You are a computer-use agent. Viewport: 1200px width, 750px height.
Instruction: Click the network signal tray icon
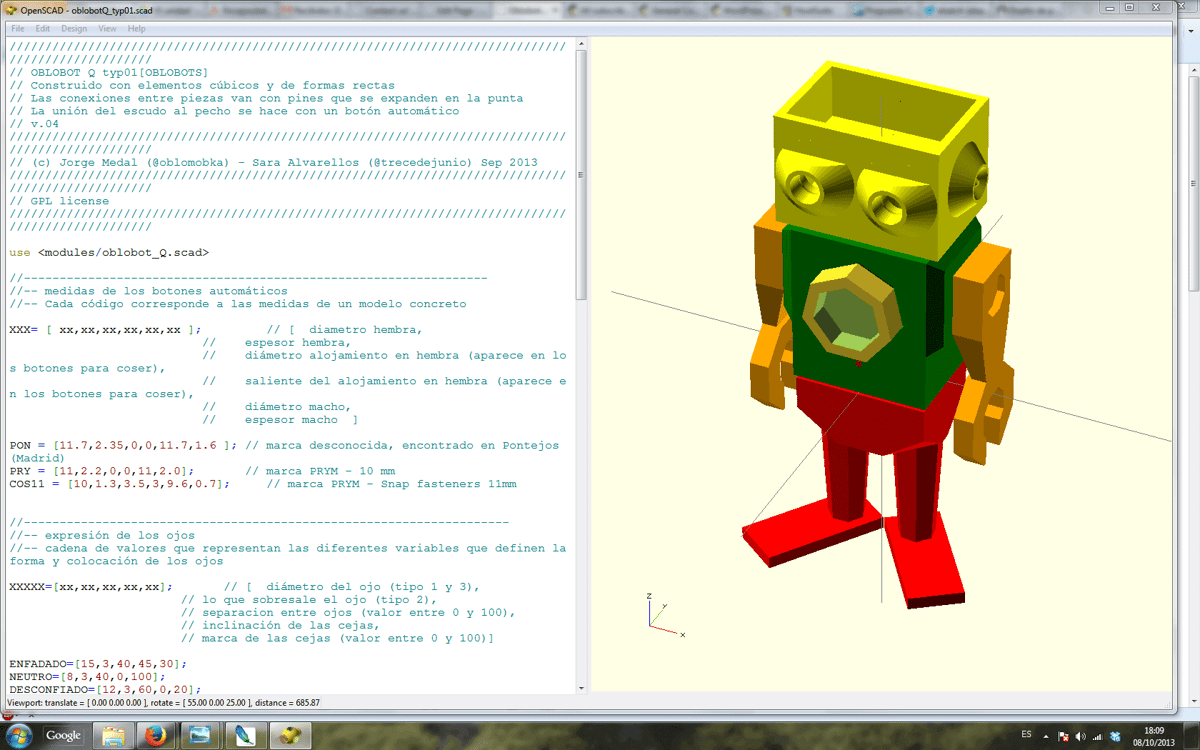pyautogui.click(x=1096, y=735)
